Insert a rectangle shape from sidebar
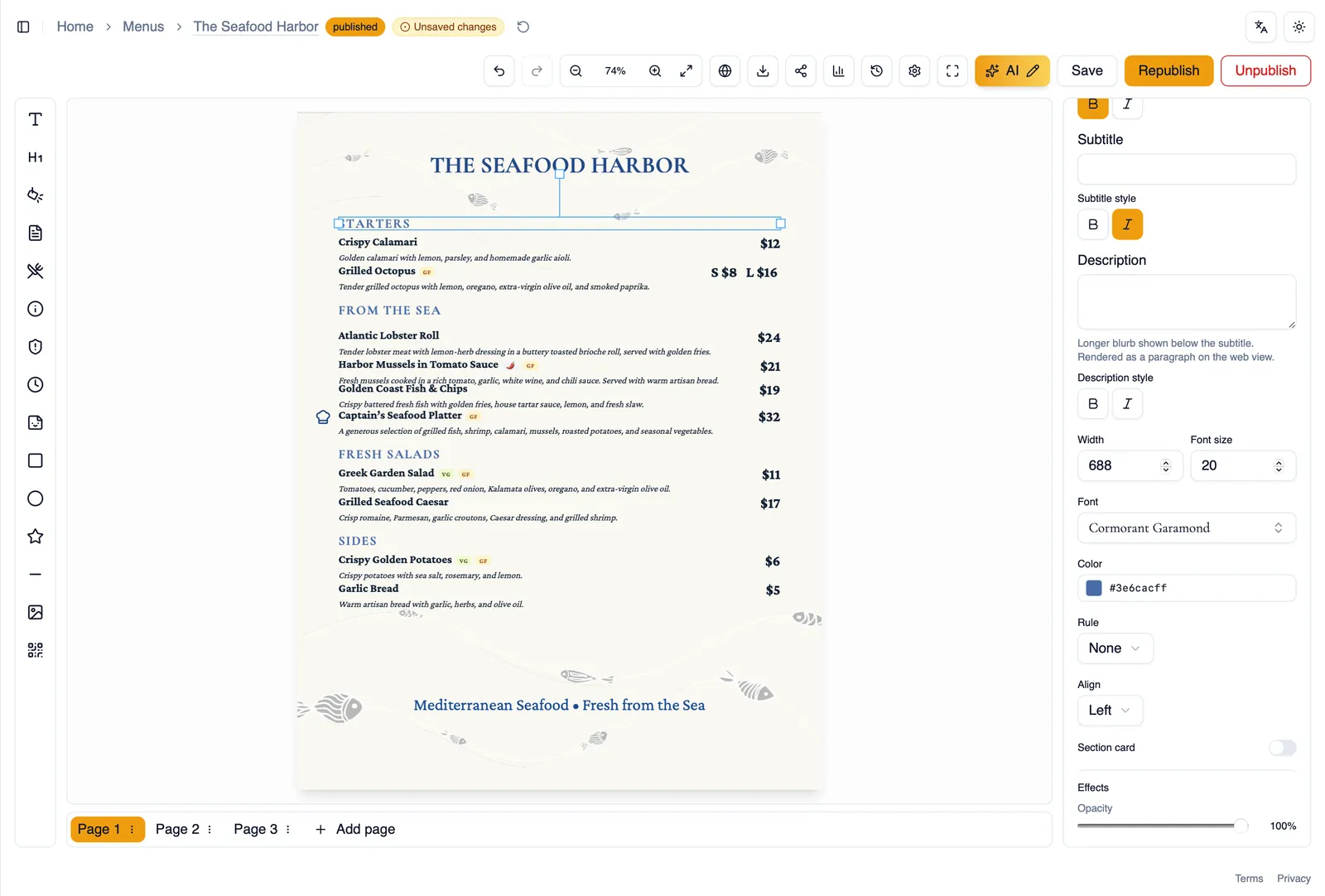Image resolution: width=1325 pixels, height=896 pixels. point(35,460)
